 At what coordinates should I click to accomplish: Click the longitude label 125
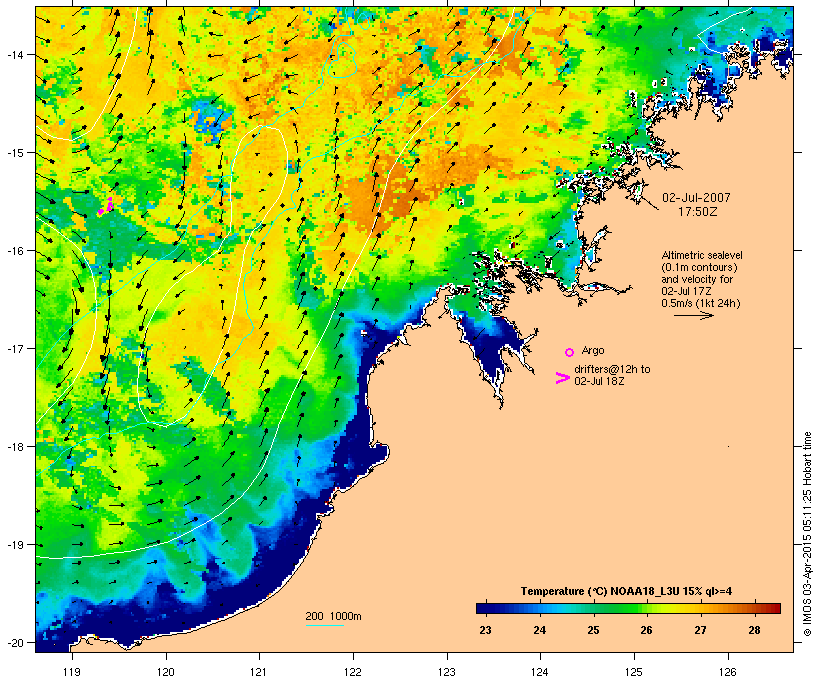[634, 672]
